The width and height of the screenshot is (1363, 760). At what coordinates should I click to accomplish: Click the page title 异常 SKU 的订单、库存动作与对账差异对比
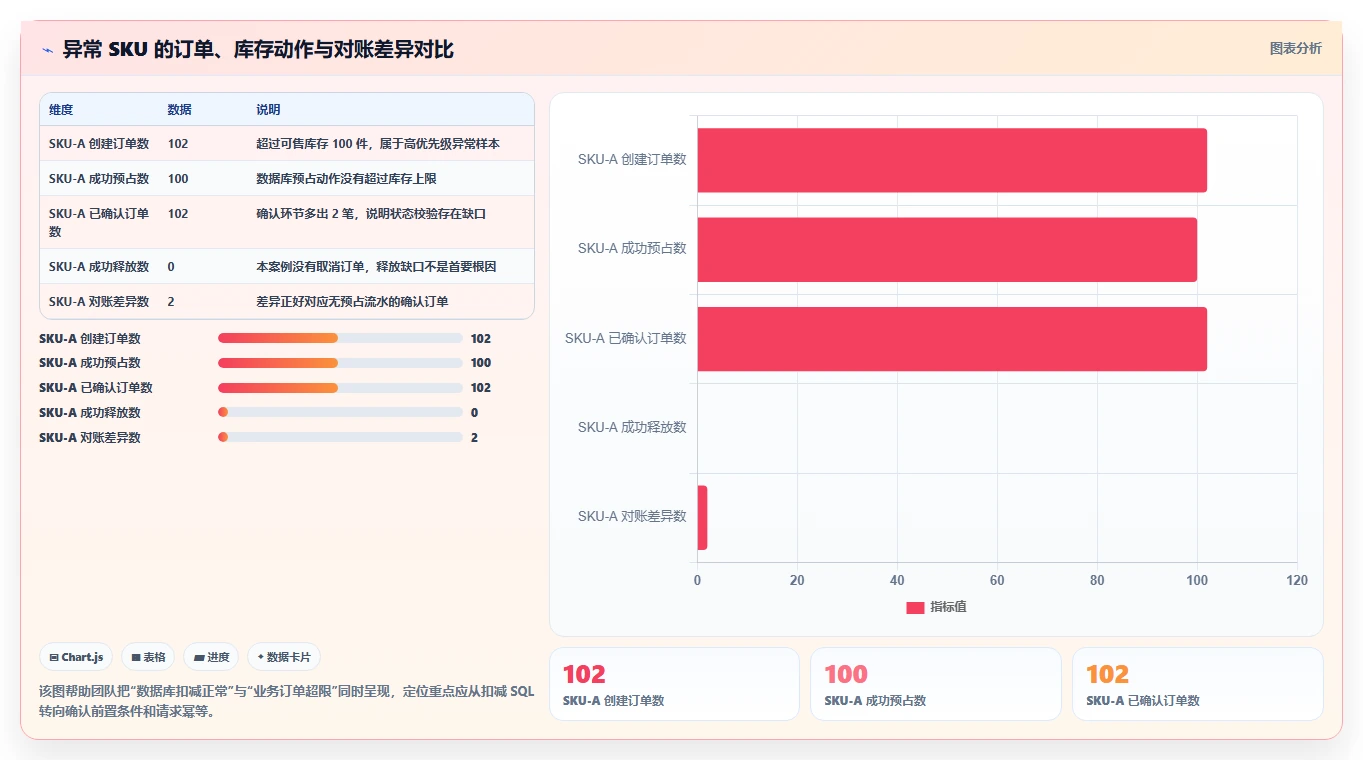pos(258,50)
